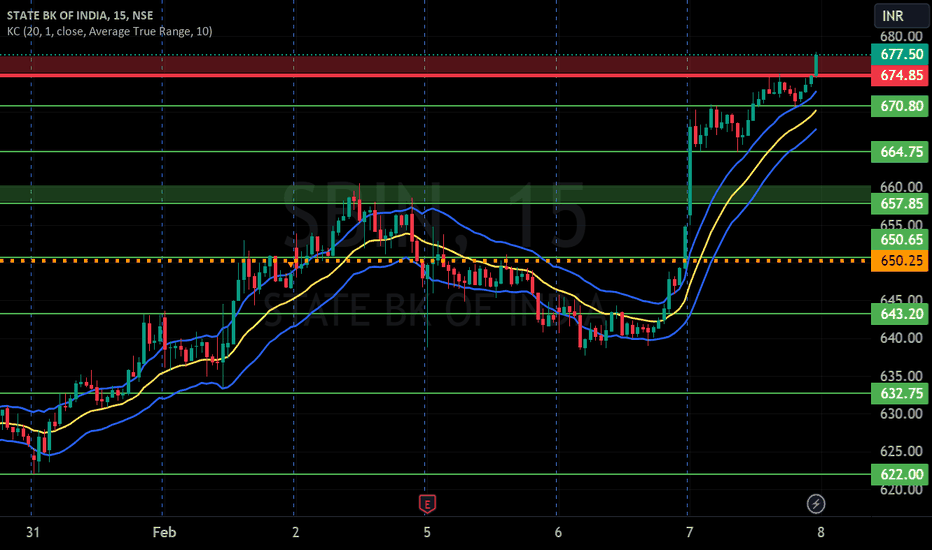The image size is (932, 550).
Task: Click the Feb date axis label
Action: [x=164, y=532]
